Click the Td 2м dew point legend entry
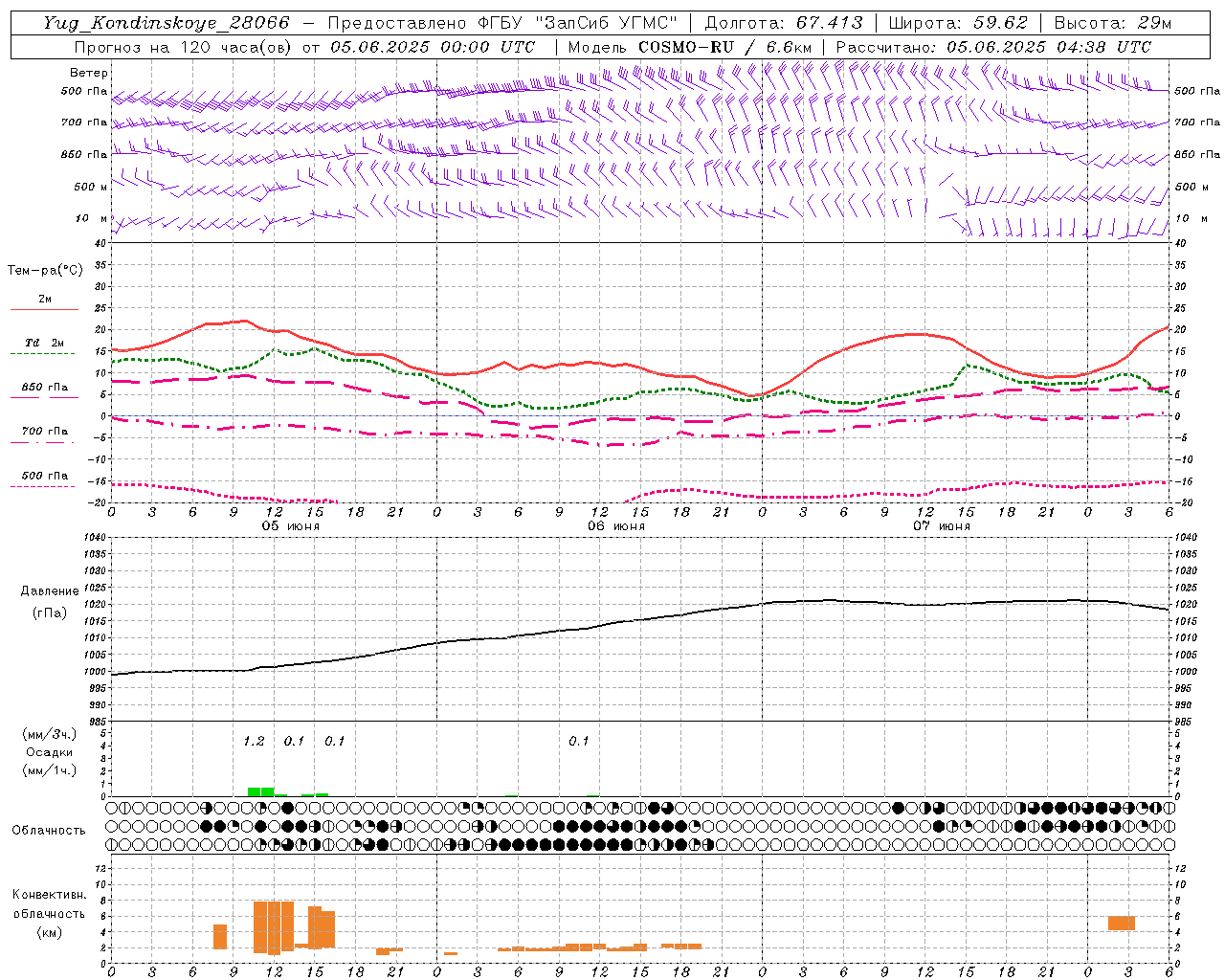The height and width of the screenshot is (980, 1225). [x=45, y=343]
